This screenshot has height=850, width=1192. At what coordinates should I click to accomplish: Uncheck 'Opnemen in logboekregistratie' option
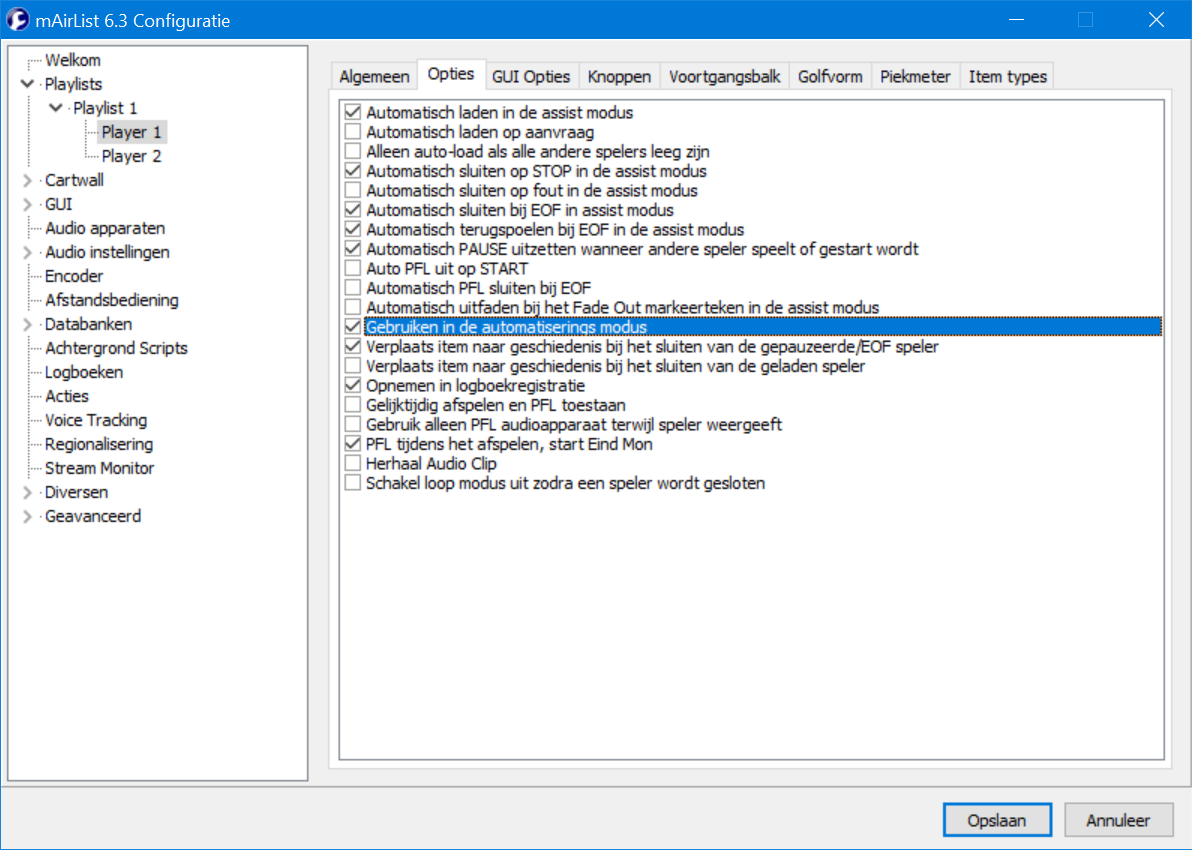pos(352,386)
